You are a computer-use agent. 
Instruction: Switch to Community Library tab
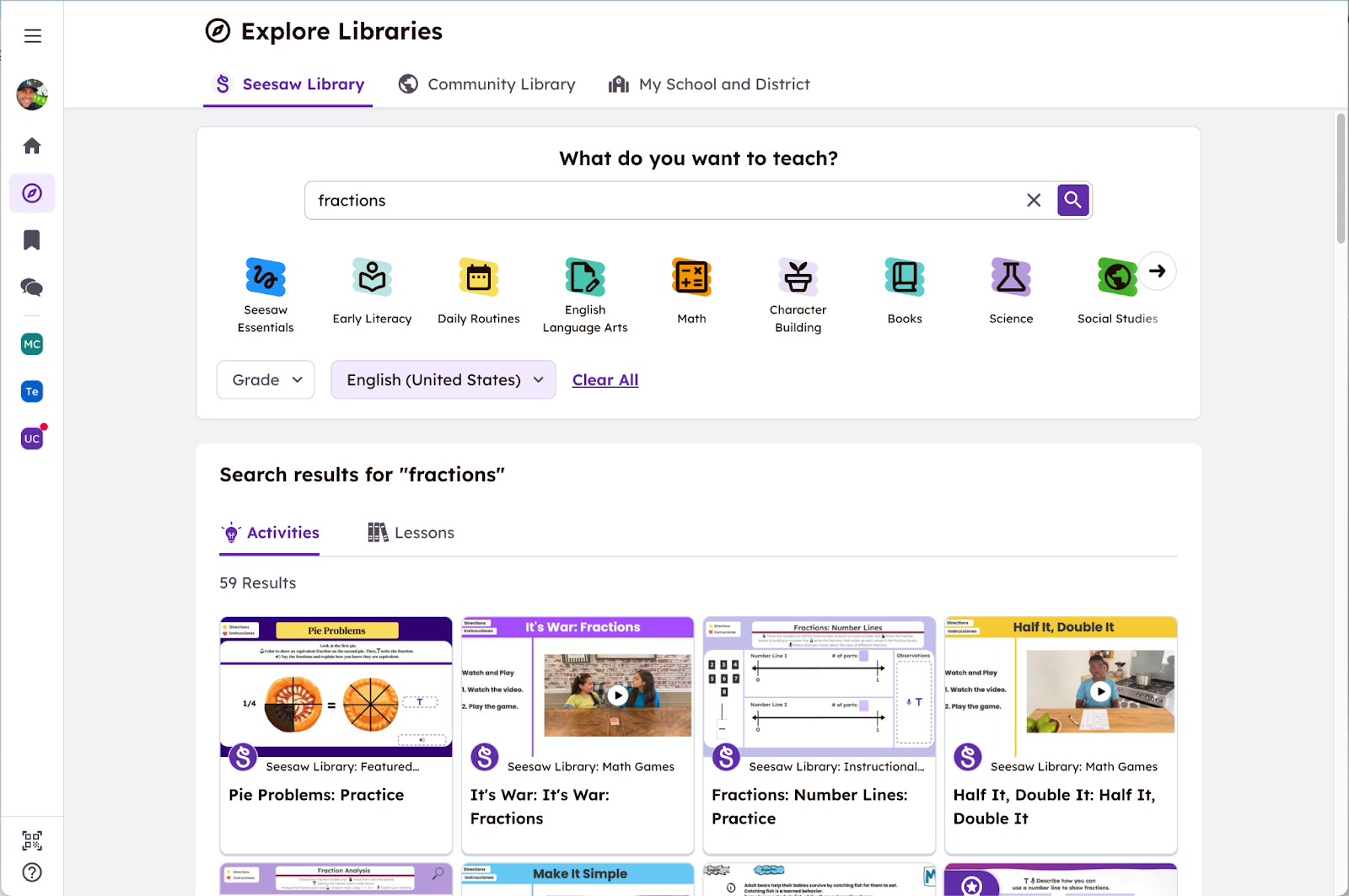(486, 84)
